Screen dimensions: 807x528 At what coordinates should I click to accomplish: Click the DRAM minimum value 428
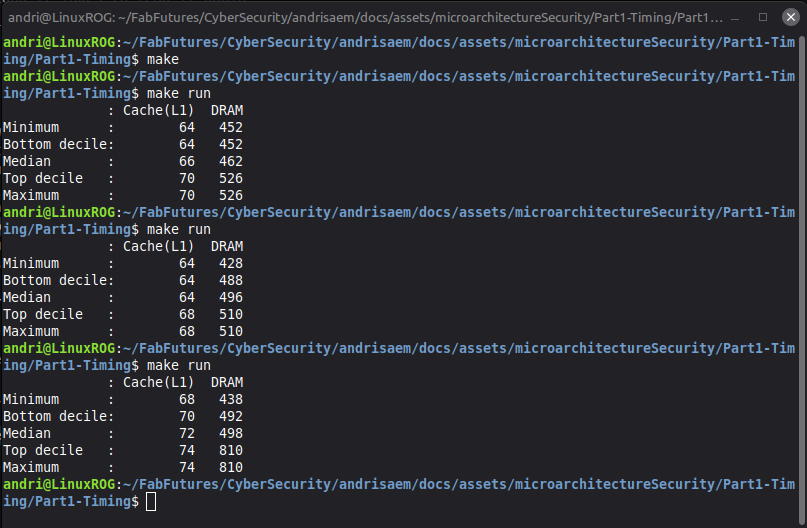pyautogui.click(x=231, y=263)
